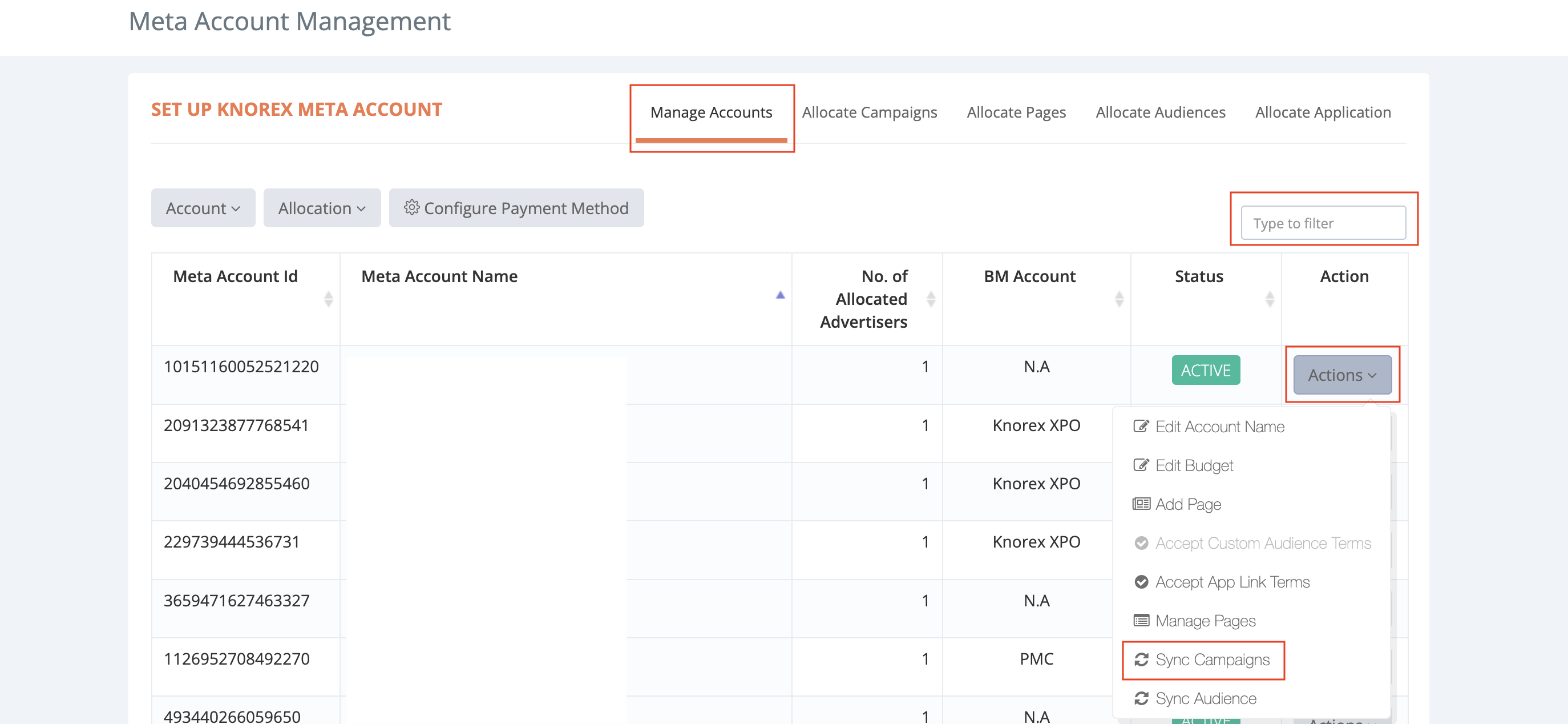Screen dimensions: 1568x724
Task: Click the Accept App Link Terms checkmark icon
Action: [1141, 582]
